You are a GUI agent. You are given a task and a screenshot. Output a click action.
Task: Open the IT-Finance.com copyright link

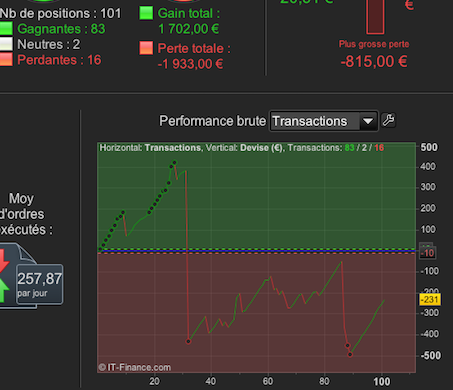(135, 367)
